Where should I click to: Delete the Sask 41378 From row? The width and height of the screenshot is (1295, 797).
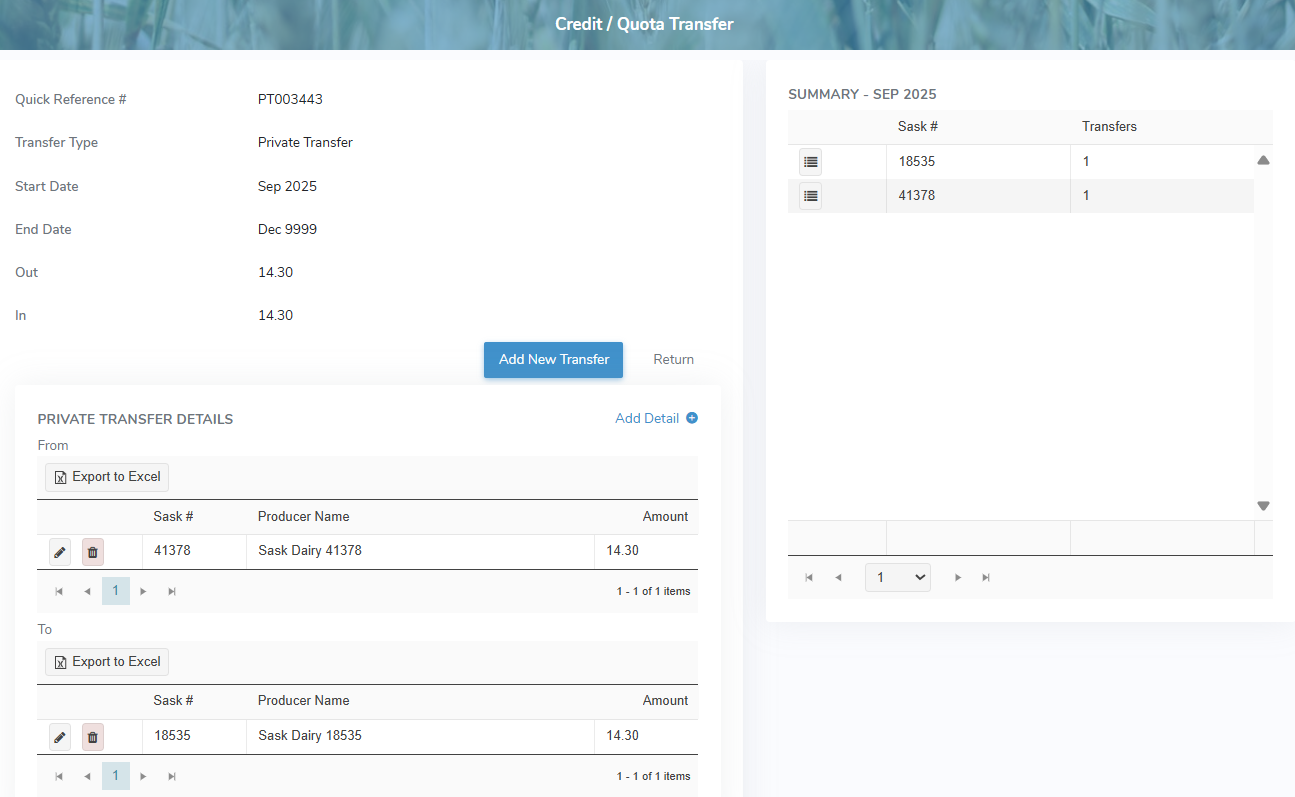[x=93, y=551]
